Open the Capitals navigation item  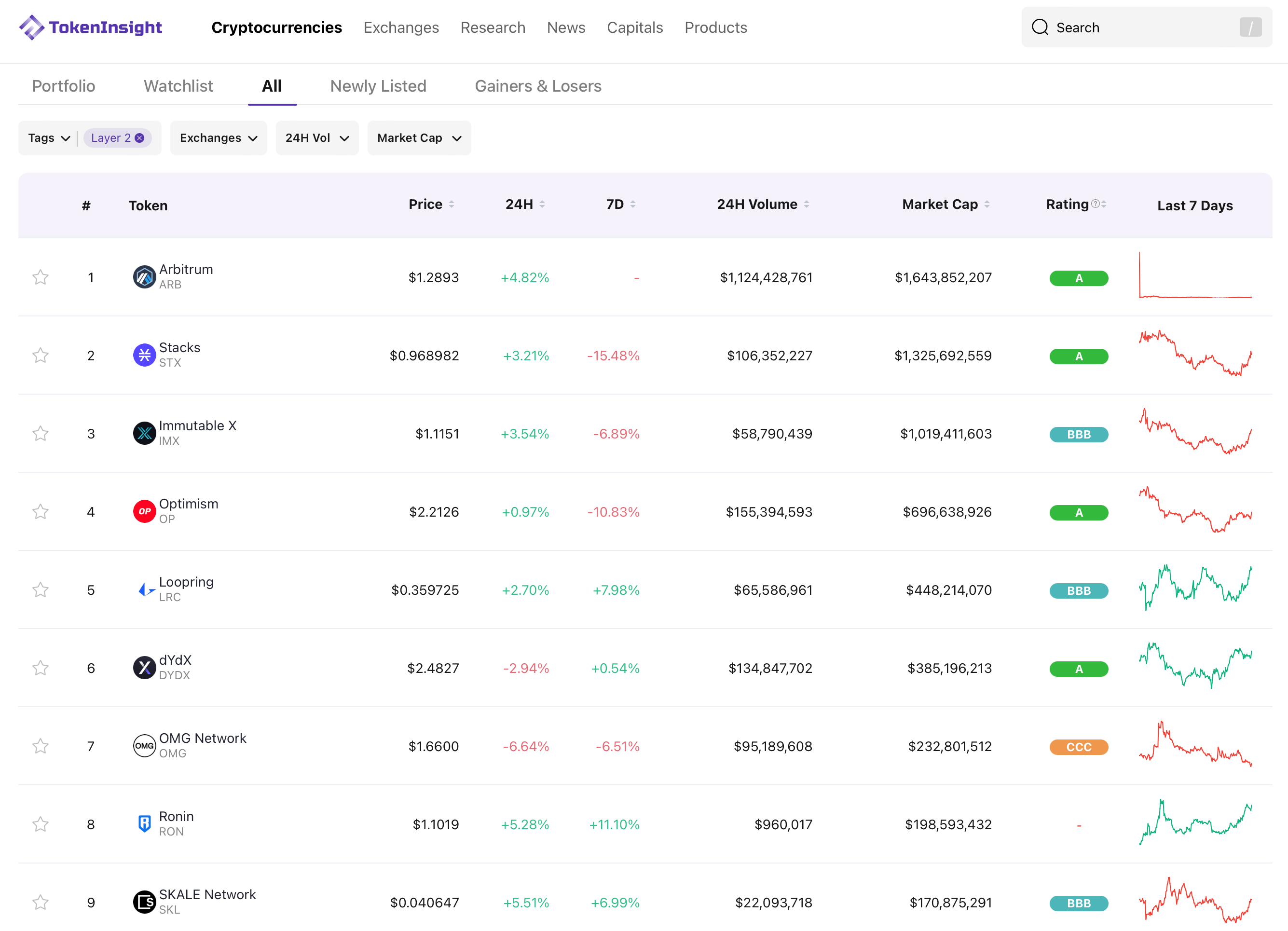[635, 27]
